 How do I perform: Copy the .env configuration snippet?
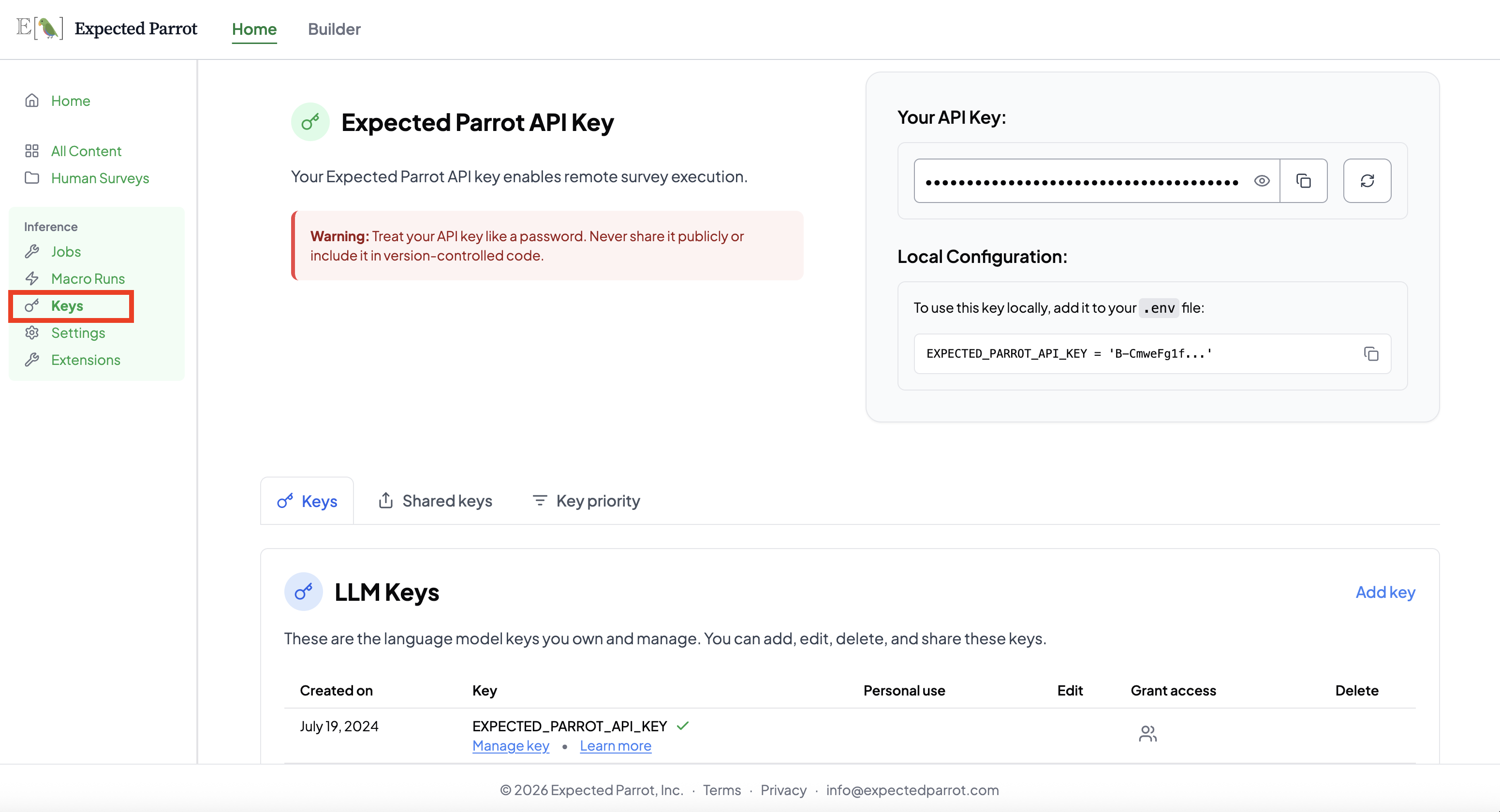[1372, 354]
